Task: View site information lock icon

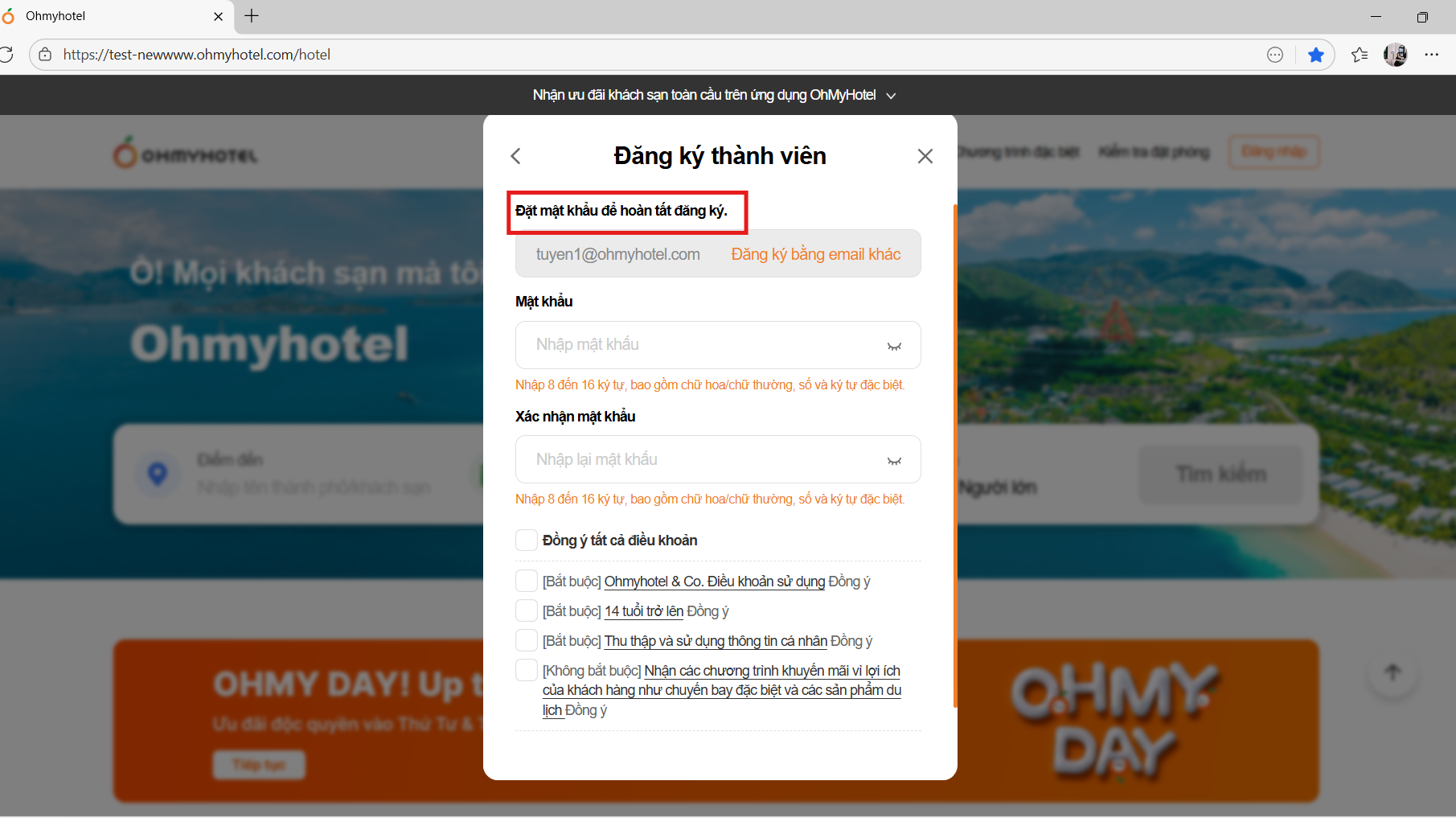Action: click(45, 55)
